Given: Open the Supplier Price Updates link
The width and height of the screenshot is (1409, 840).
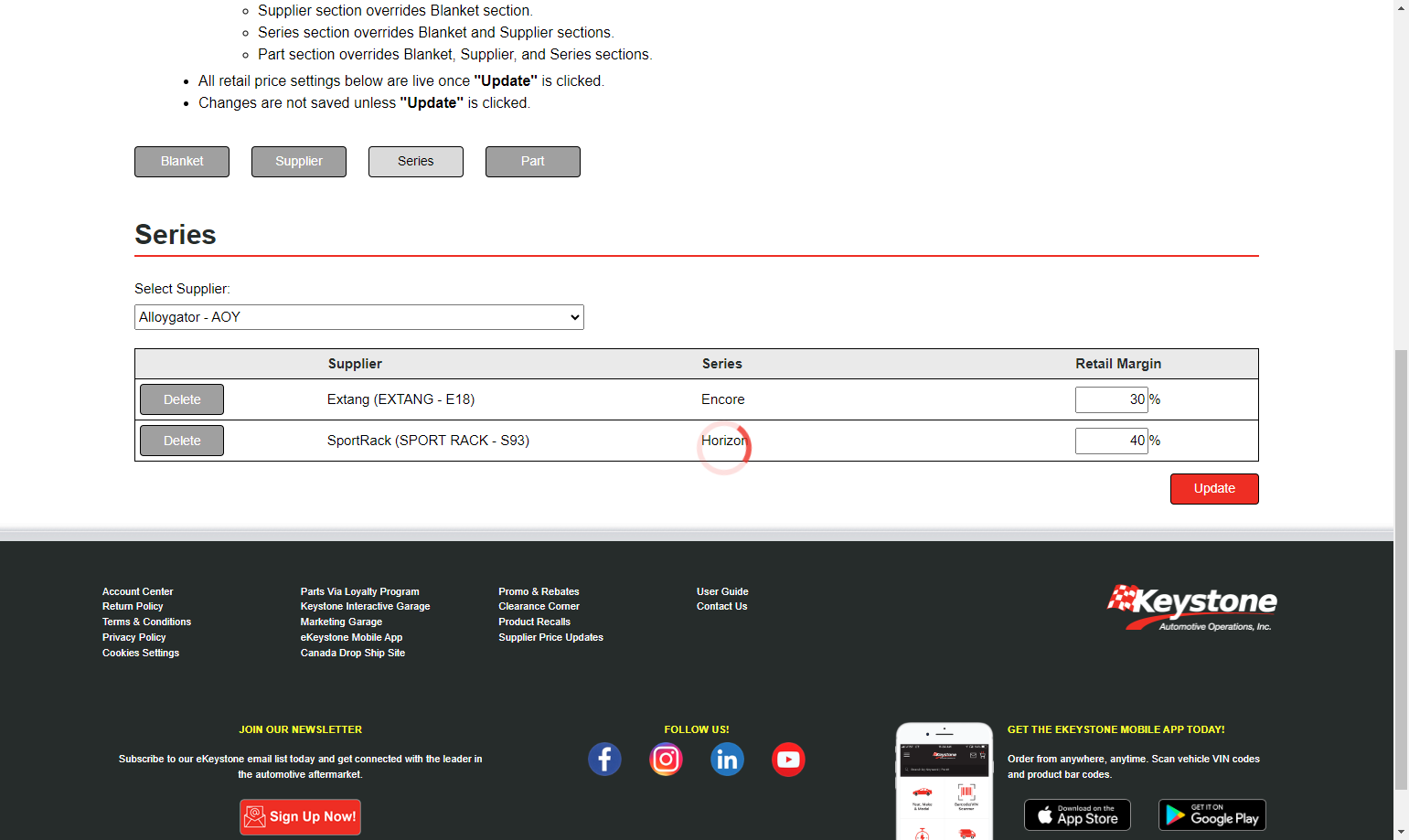Looking at the screenshot, I should coord(551,638).
